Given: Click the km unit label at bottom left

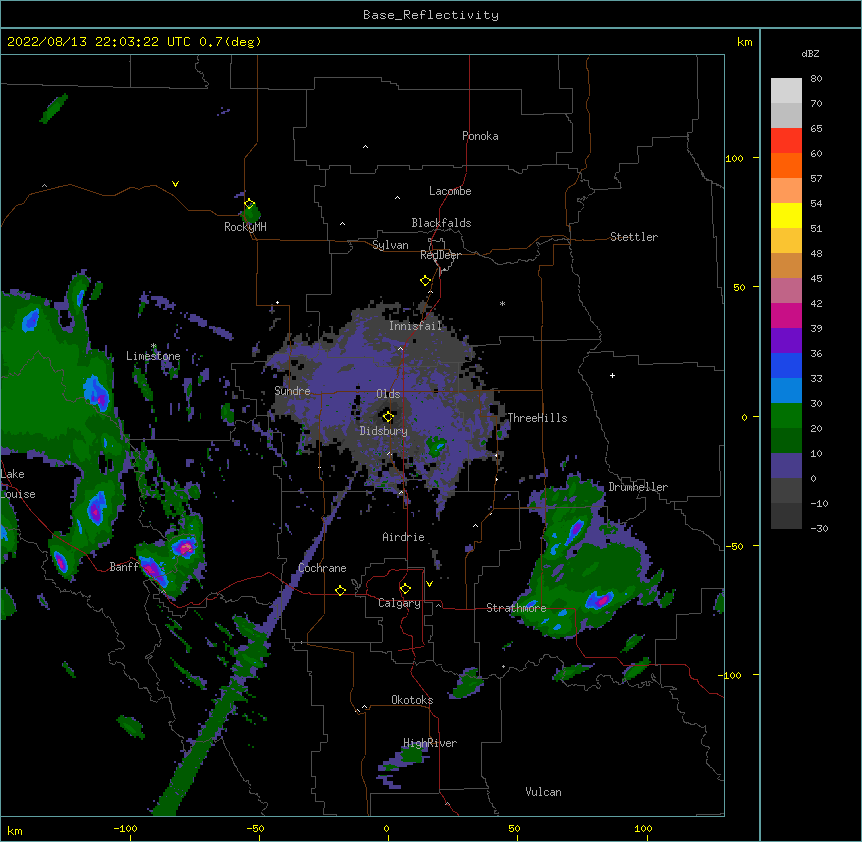Looking at the screenshot, I should [x=15, y=830].
